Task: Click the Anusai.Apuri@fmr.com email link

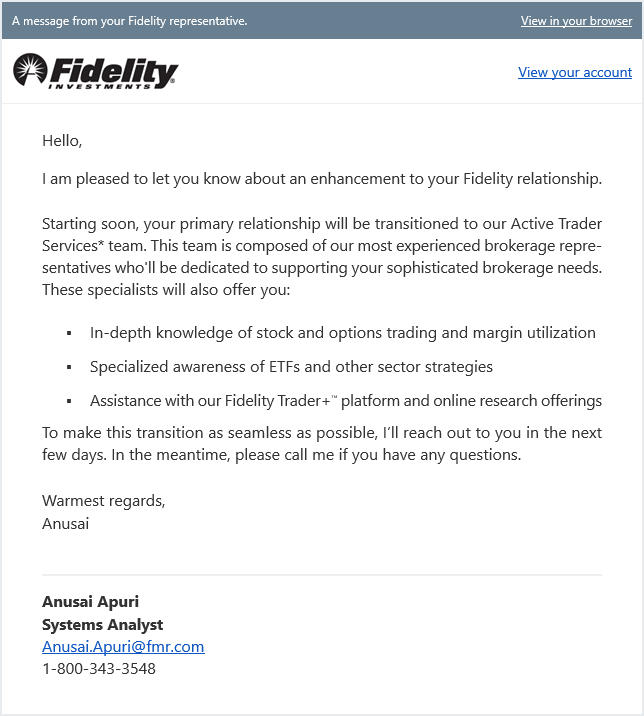Action: point(123,647)
